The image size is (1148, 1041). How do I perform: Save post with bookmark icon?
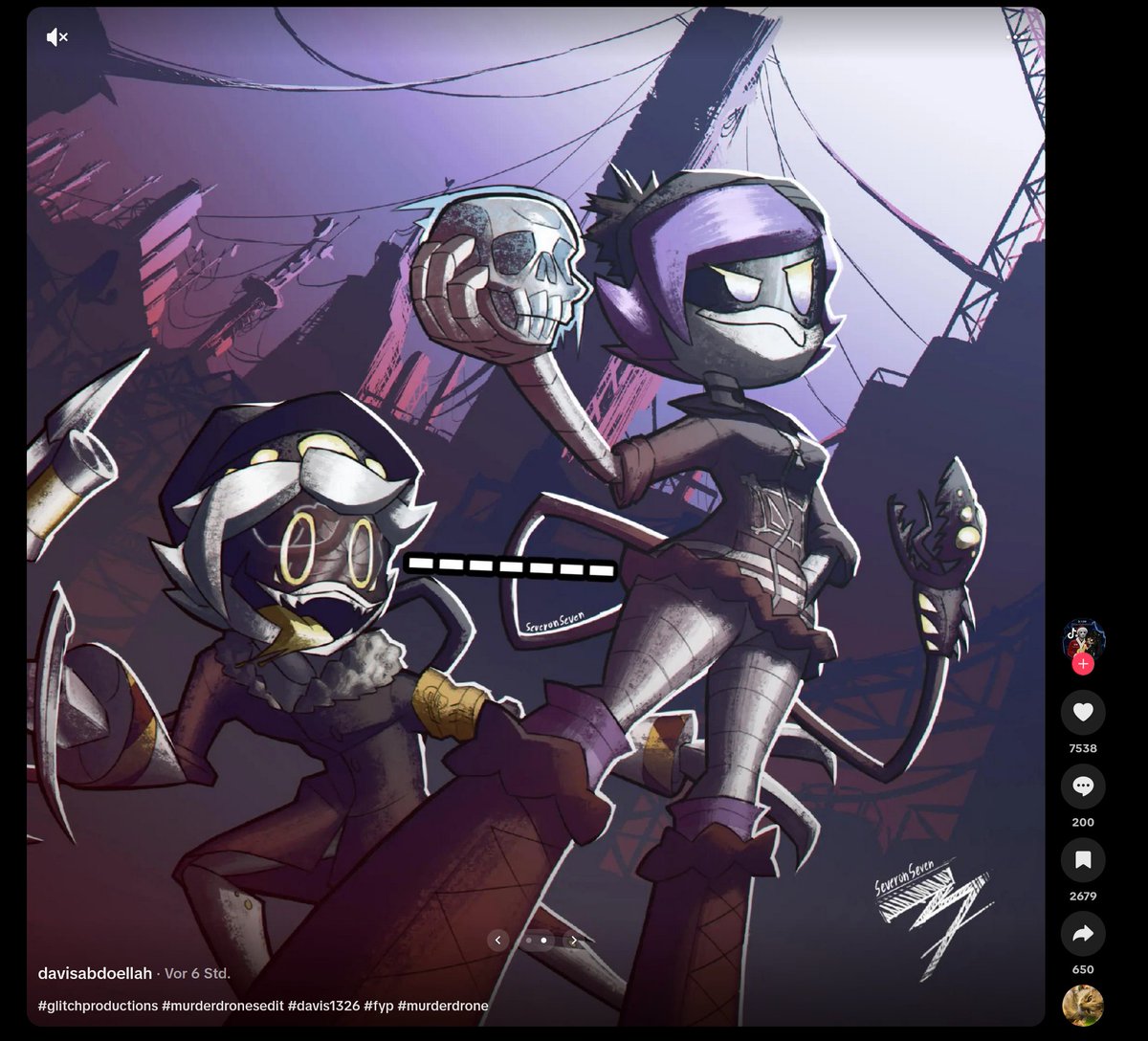coord(1083,860)
